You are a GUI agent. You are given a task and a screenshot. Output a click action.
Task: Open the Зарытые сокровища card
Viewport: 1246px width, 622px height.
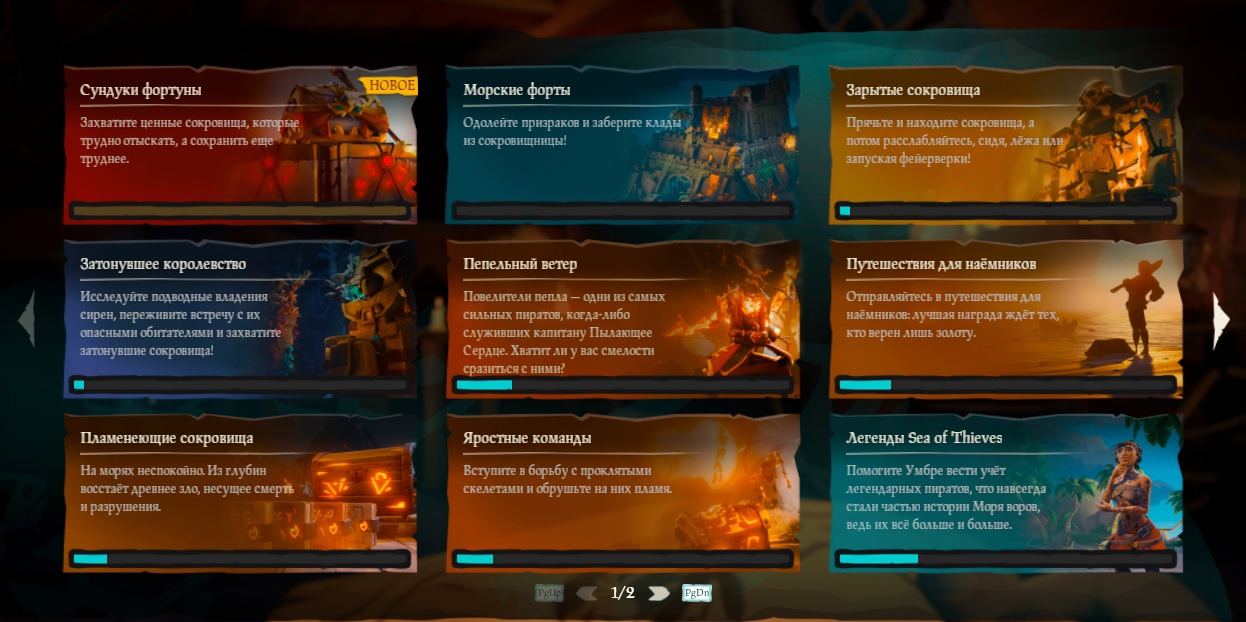point(1006,145)
